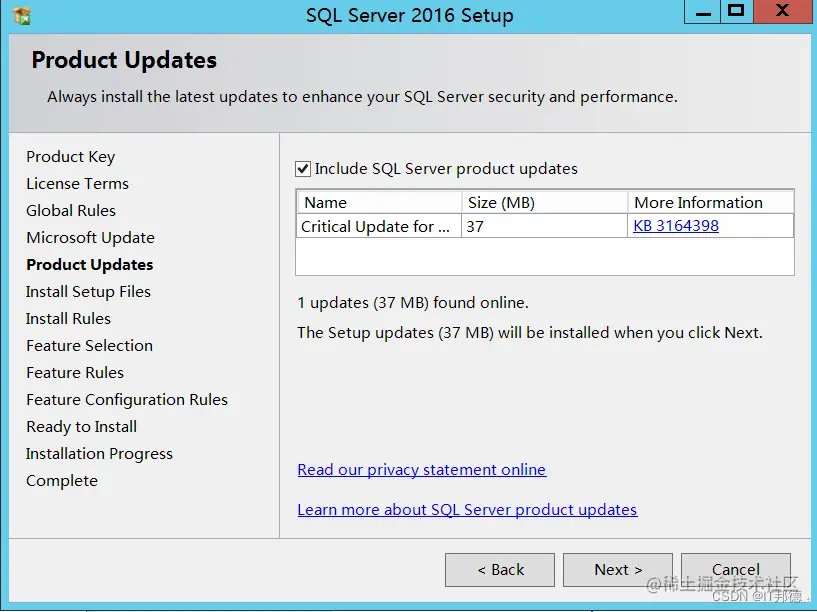Select the Install Rules step

click(x=68, y=319)
